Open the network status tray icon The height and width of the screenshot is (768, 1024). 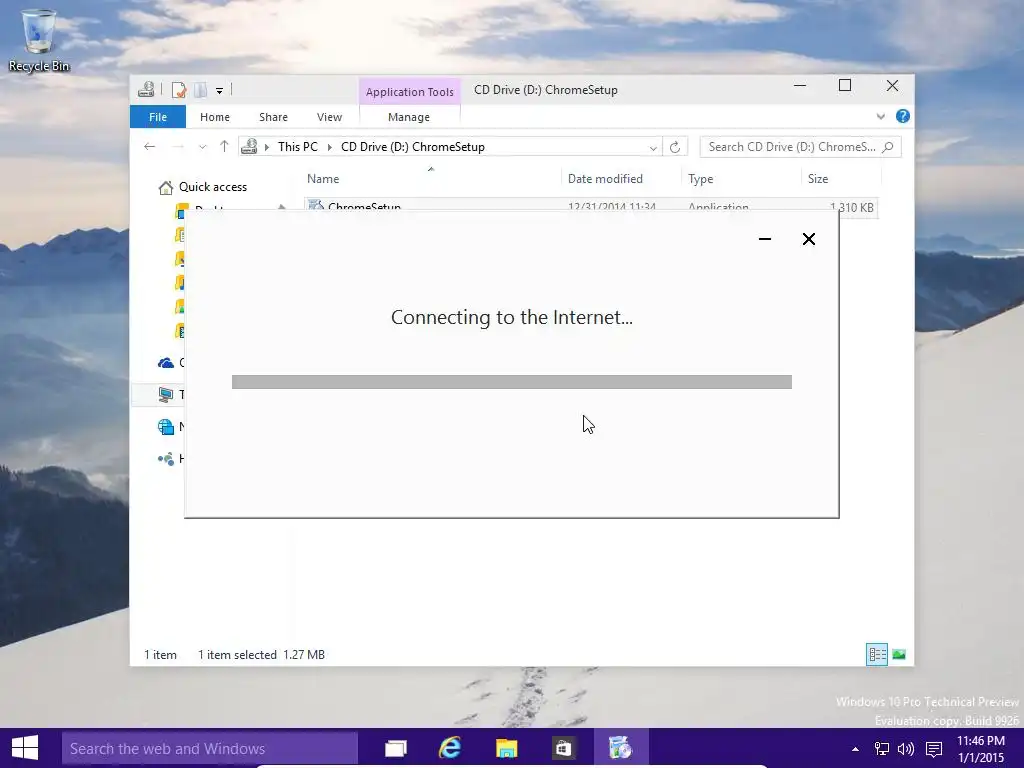[882, 749]
